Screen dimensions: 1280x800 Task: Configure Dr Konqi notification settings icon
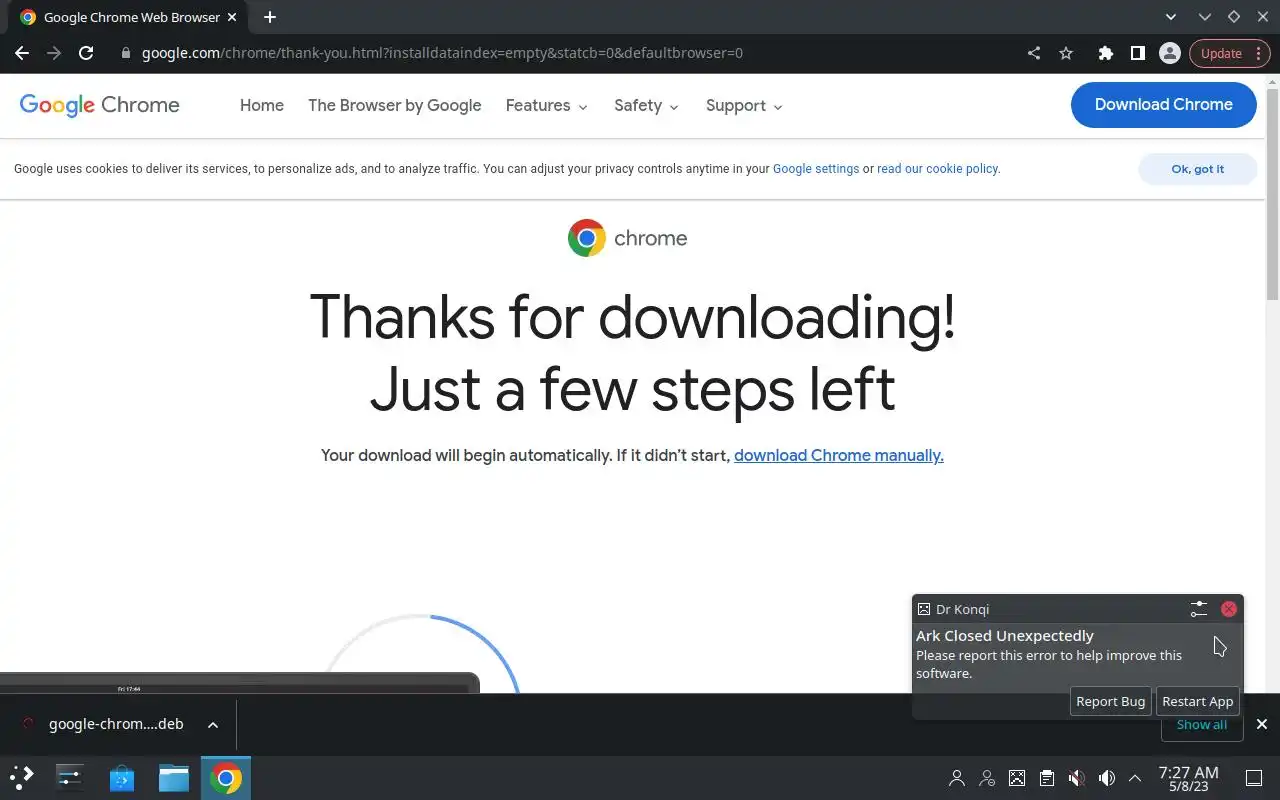[x=1199, y=608]
